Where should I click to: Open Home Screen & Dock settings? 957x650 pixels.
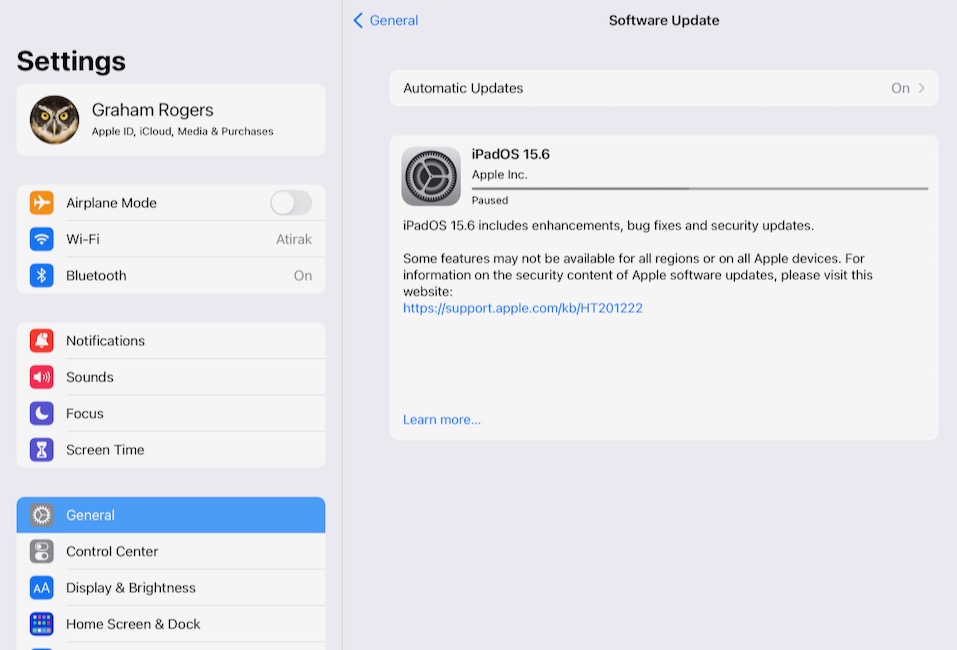pos(171,624)
